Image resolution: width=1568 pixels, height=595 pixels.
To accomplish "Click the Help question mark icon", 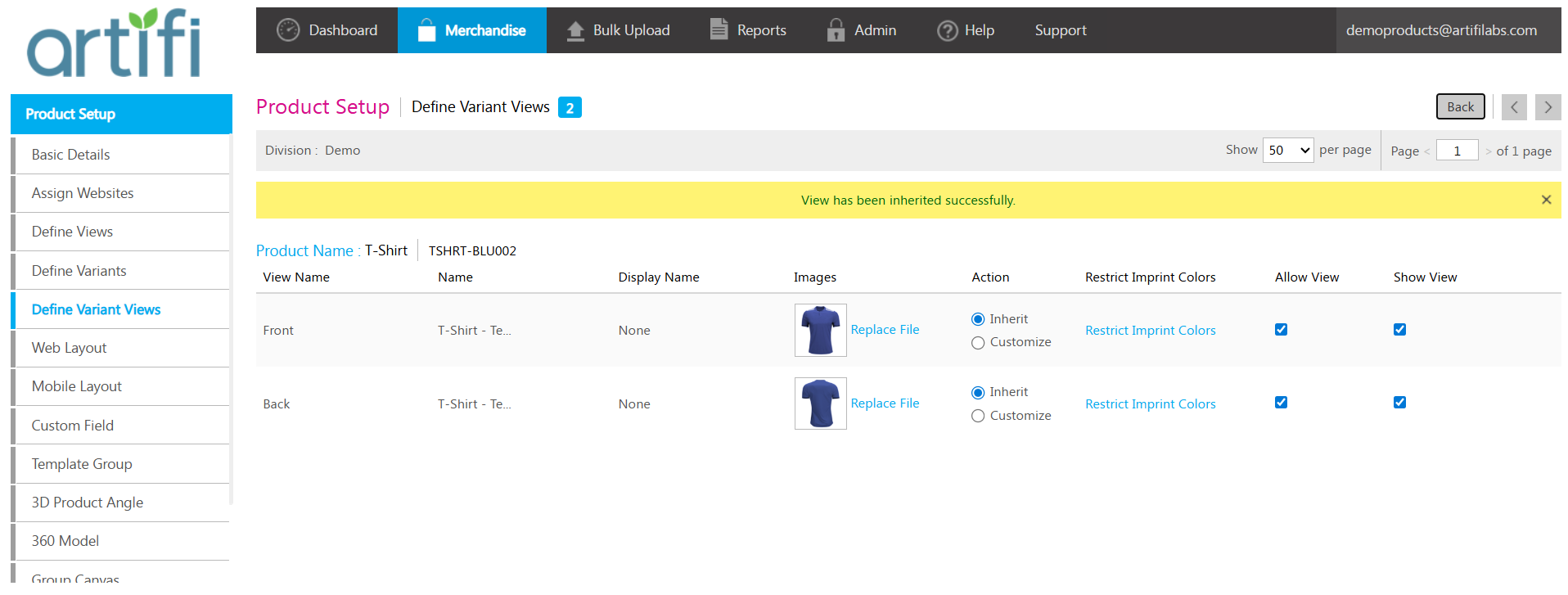I will tap(948, 30).
